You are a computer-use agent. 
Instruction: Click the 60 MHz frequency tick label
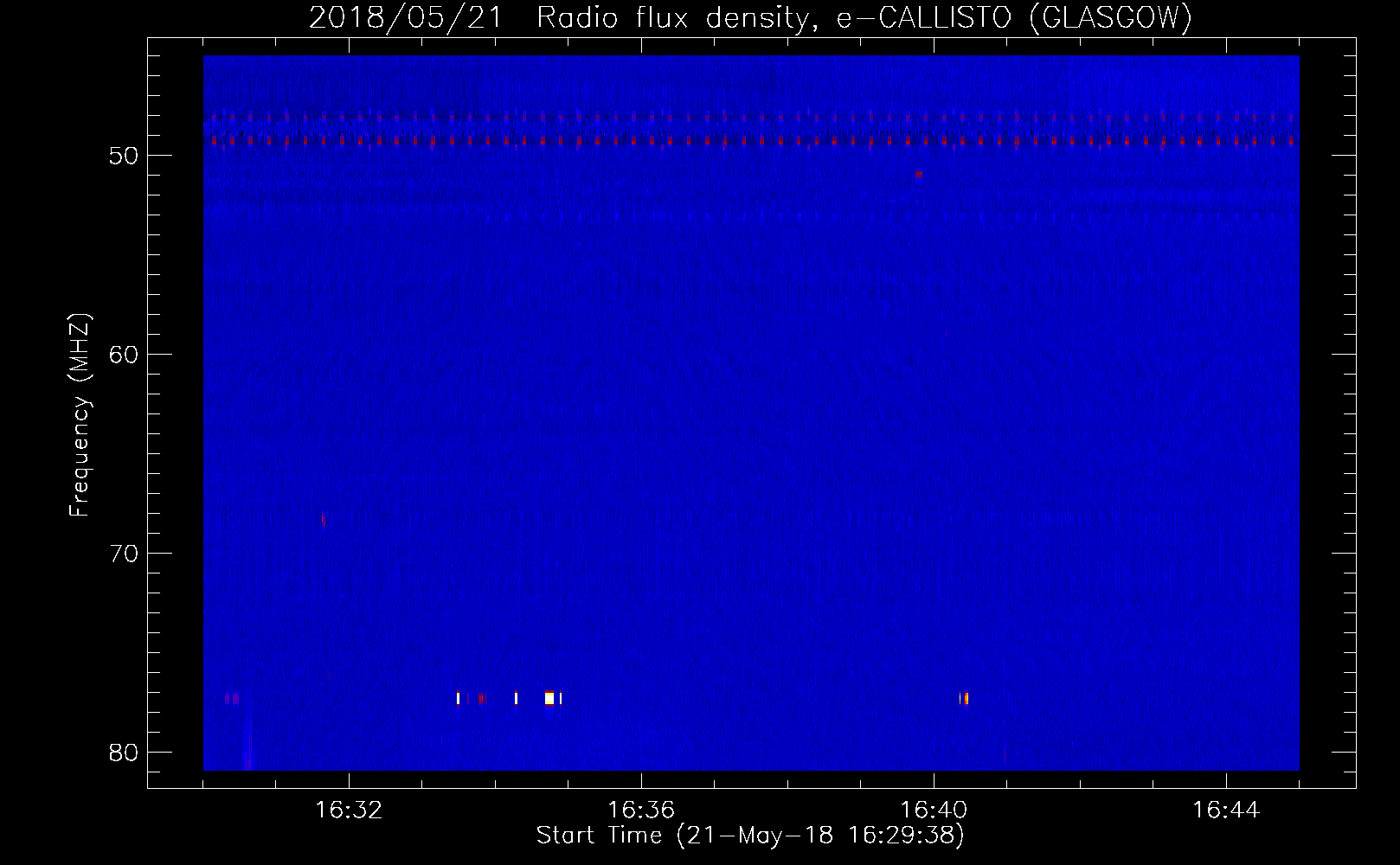[124, 355]
